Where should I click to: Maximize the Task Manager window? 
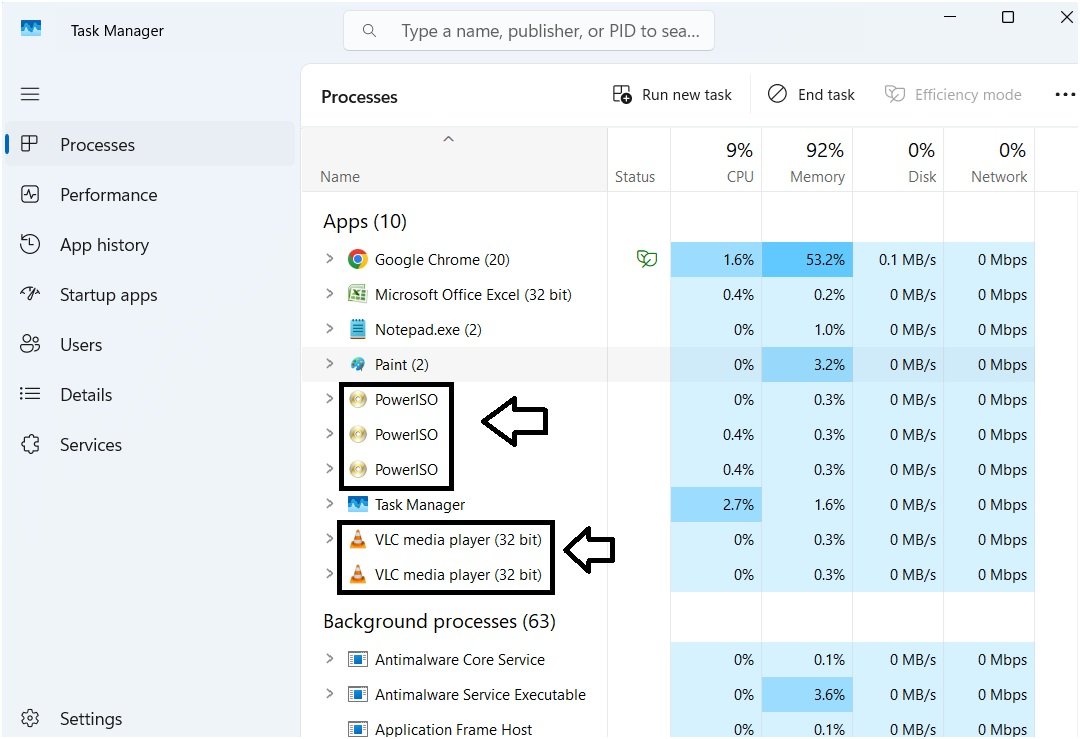click(1008, 17)
